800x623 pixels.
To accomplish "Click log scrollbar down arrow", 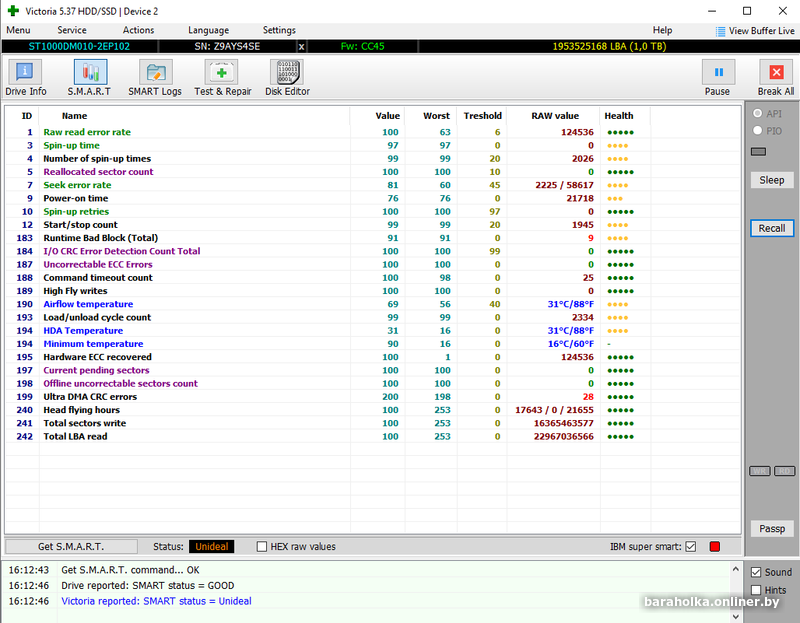I will 736,617.
